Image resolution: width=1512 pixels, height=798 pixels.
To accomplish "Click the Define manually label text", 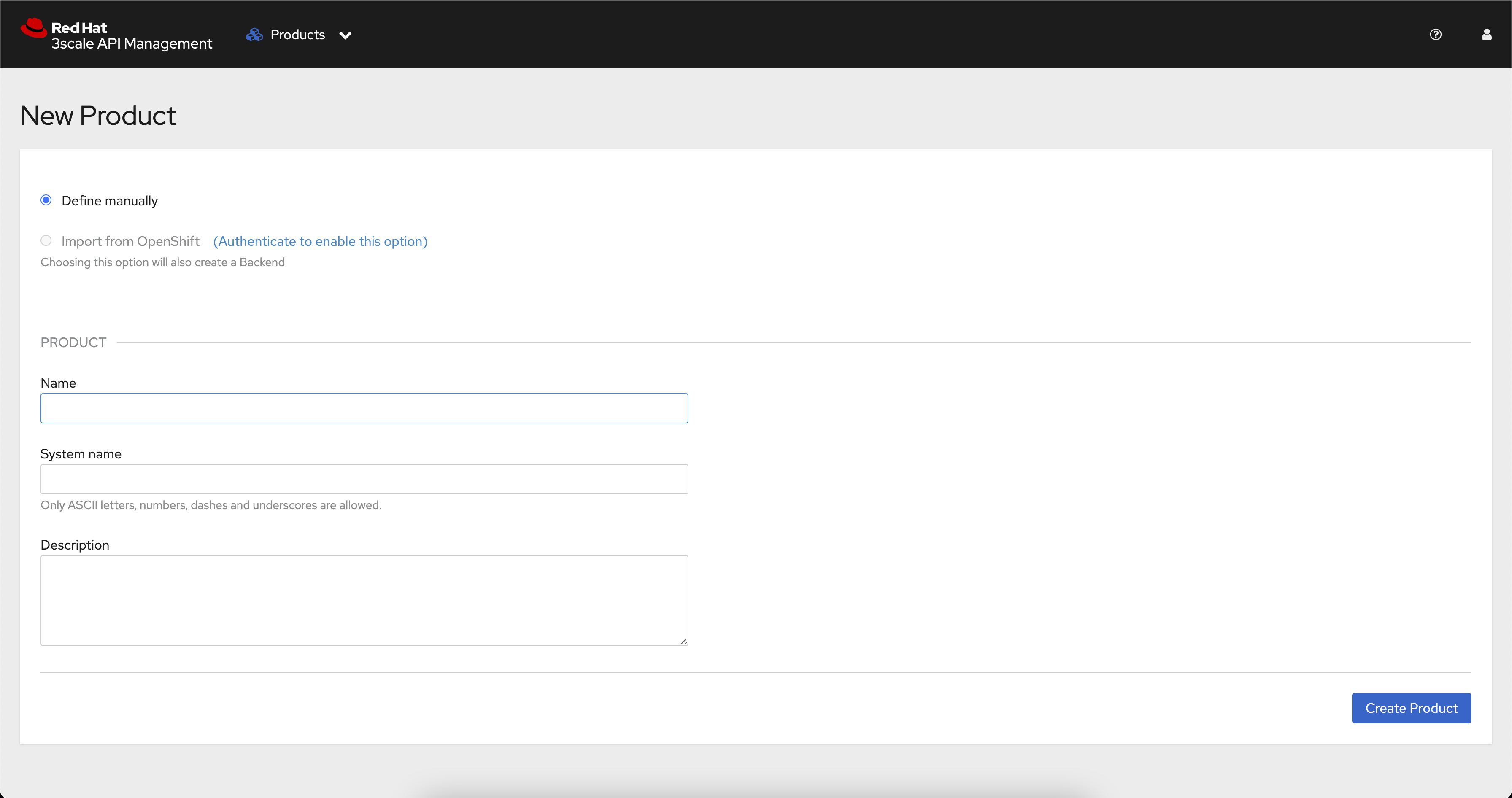I will (110, 200).
